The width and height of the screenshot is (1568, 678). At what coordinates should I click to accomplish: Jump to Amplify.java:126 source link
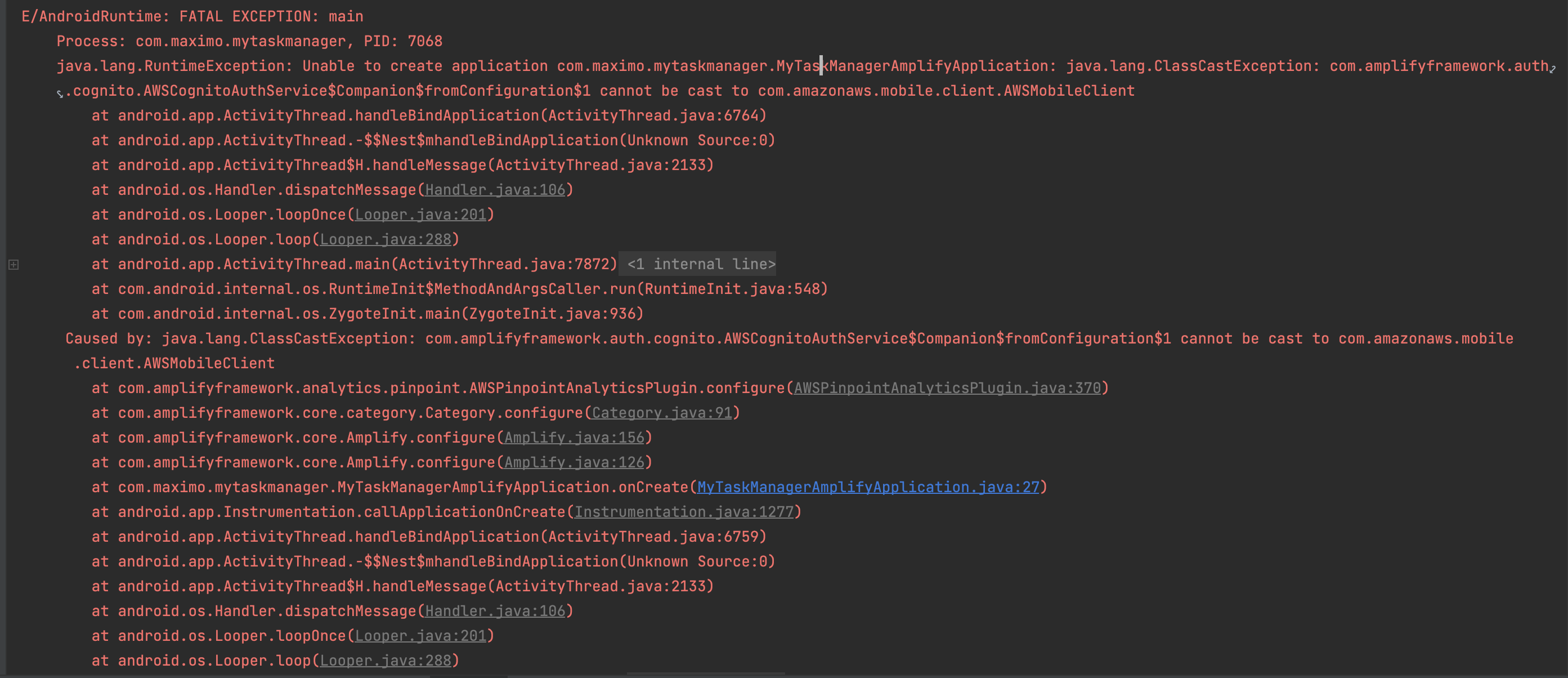(574, 462)
